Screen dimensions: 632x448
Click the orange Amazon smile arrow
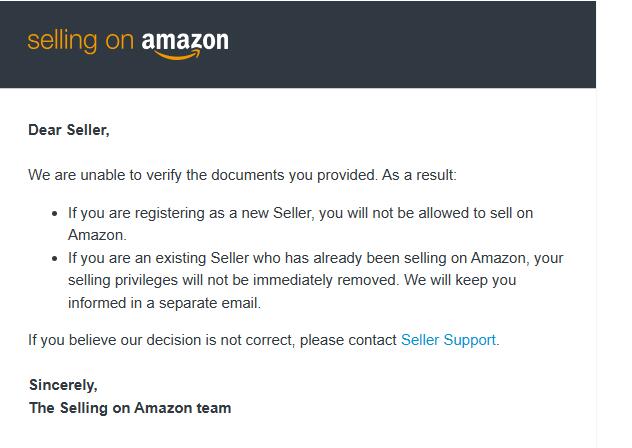coord(177,55)
